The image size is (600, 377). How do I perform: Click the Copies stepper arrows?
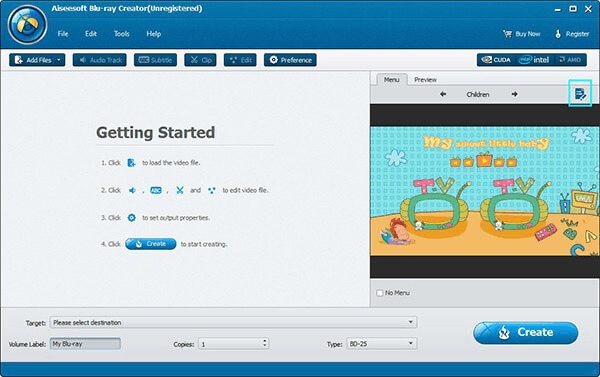pyautogui.click(x=265, y=343)
